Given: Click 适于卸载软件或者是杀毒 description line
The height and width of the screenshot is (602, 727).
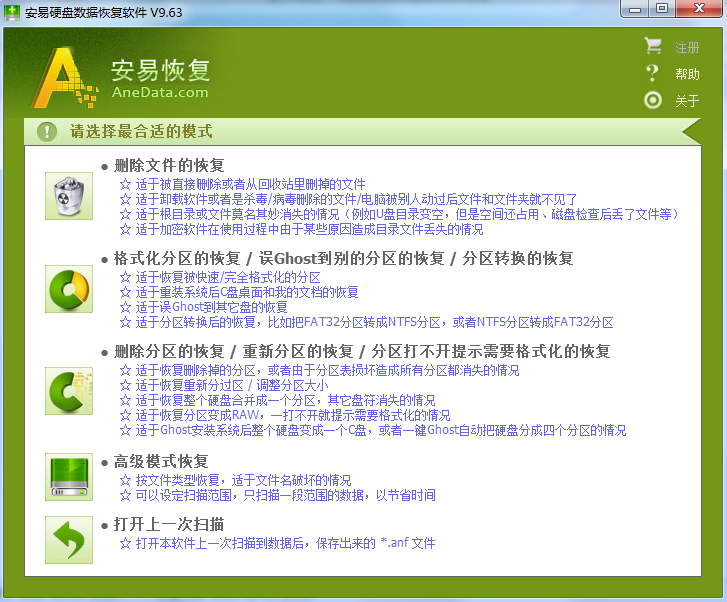Looking at the screenshot, I should [348, 199].
